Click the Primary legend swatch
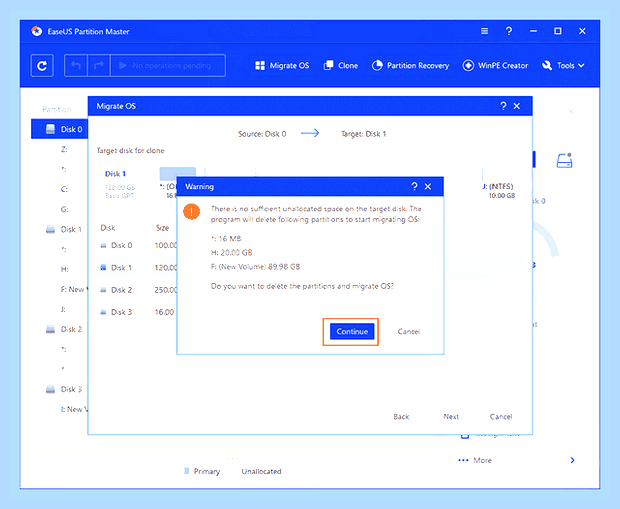The height and width of the screenshot is (509, 620). pos(186,471)
